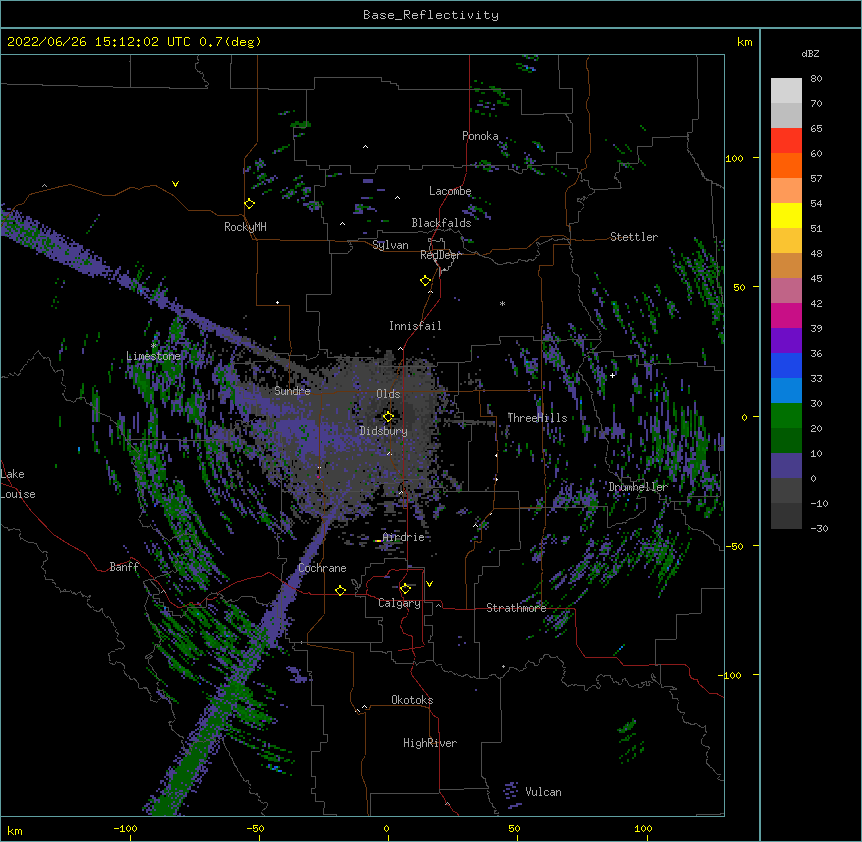Click the Cochrane town label
This screenshot has width=862, height=842.
322,568
